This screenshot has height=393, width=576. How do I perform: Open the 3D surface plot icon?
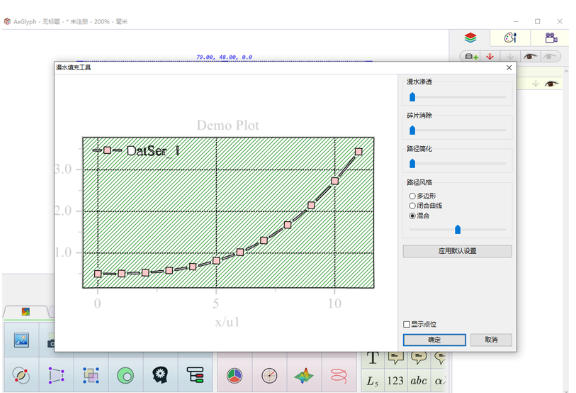tap(304, 376)
